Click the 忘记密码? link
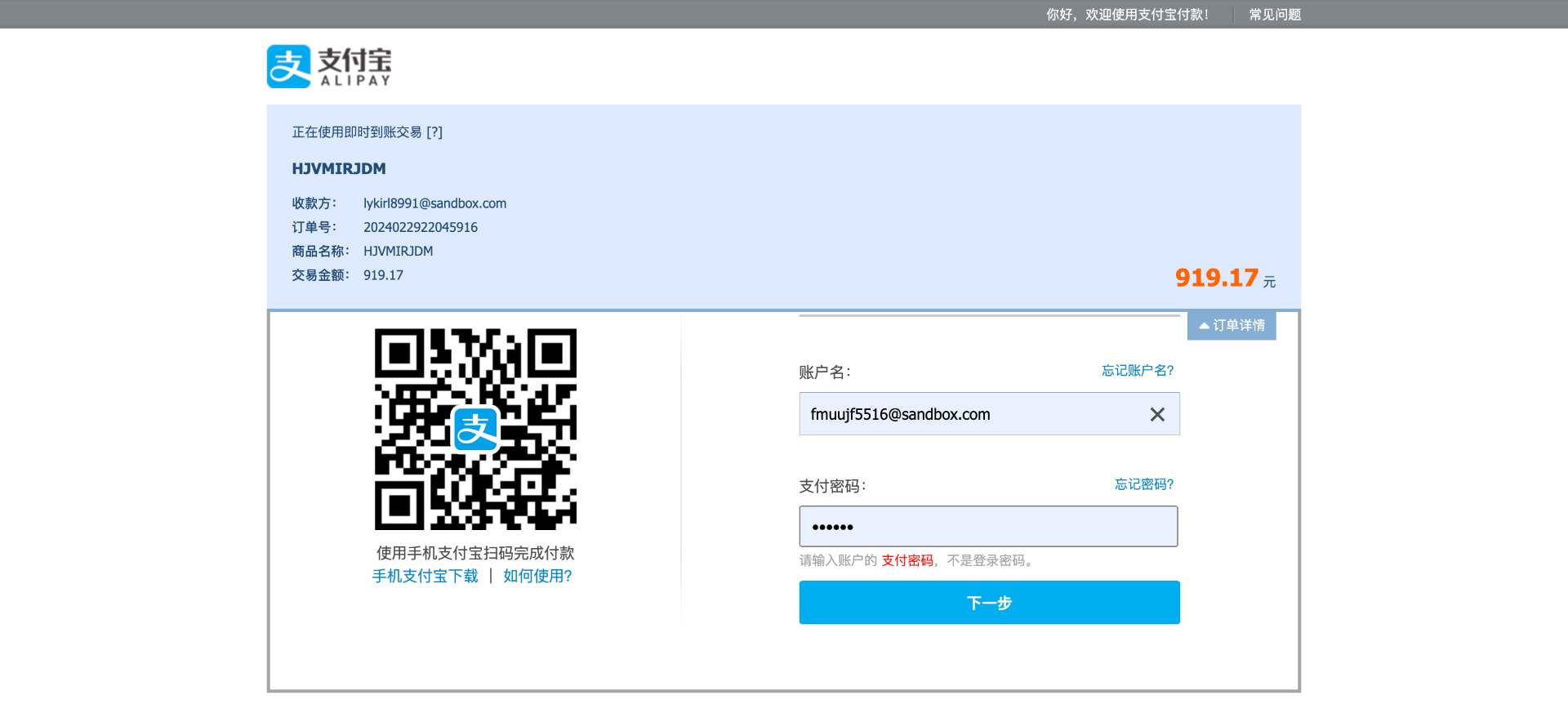The image size is (1568, 713). coord(1144,485)
